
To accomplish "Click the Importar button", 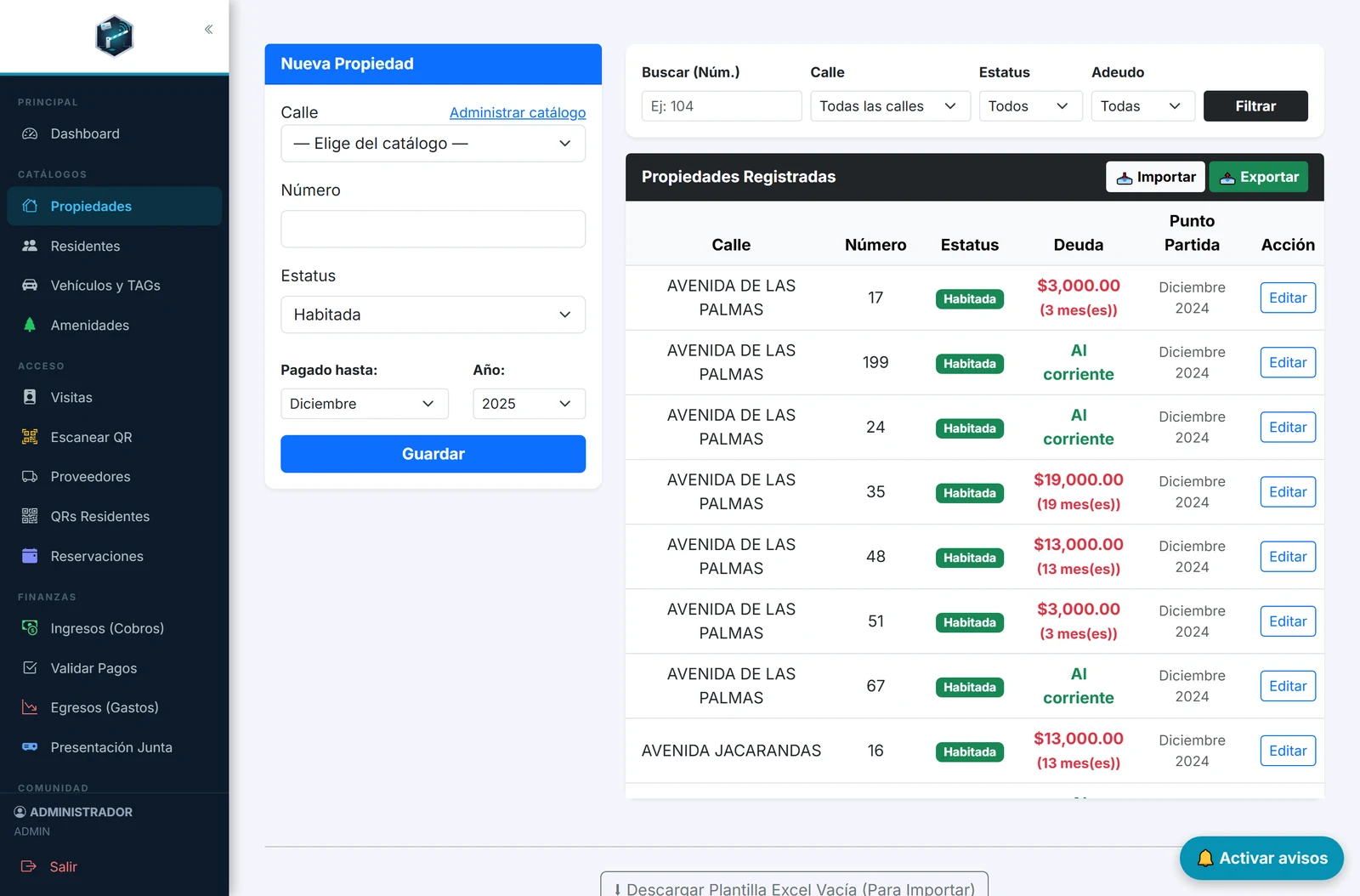I will coord(1155,177).
